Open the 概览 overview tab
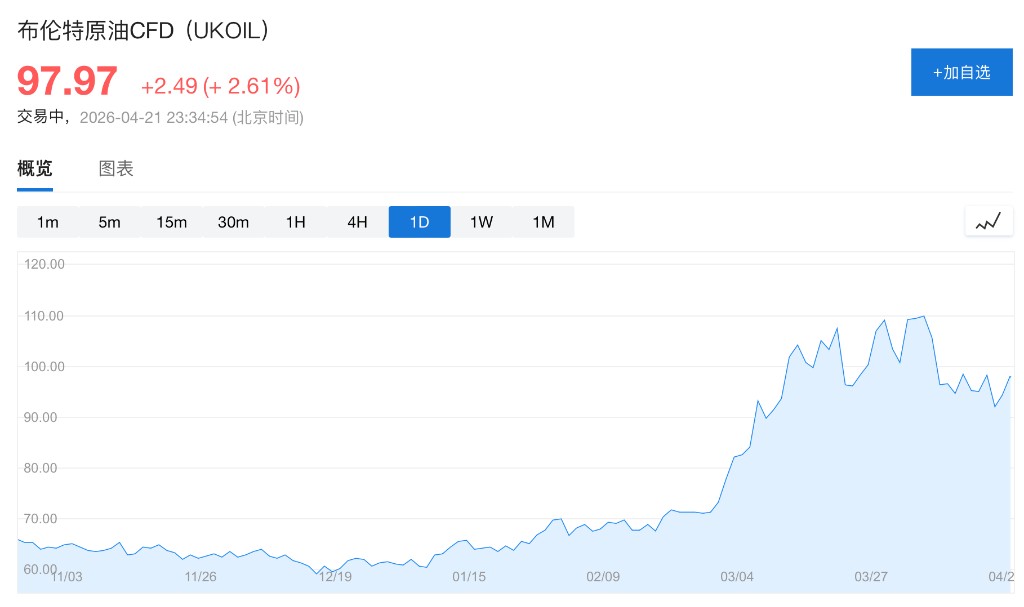This screenshot has width=1024, height=607. (x=35, y=169)
